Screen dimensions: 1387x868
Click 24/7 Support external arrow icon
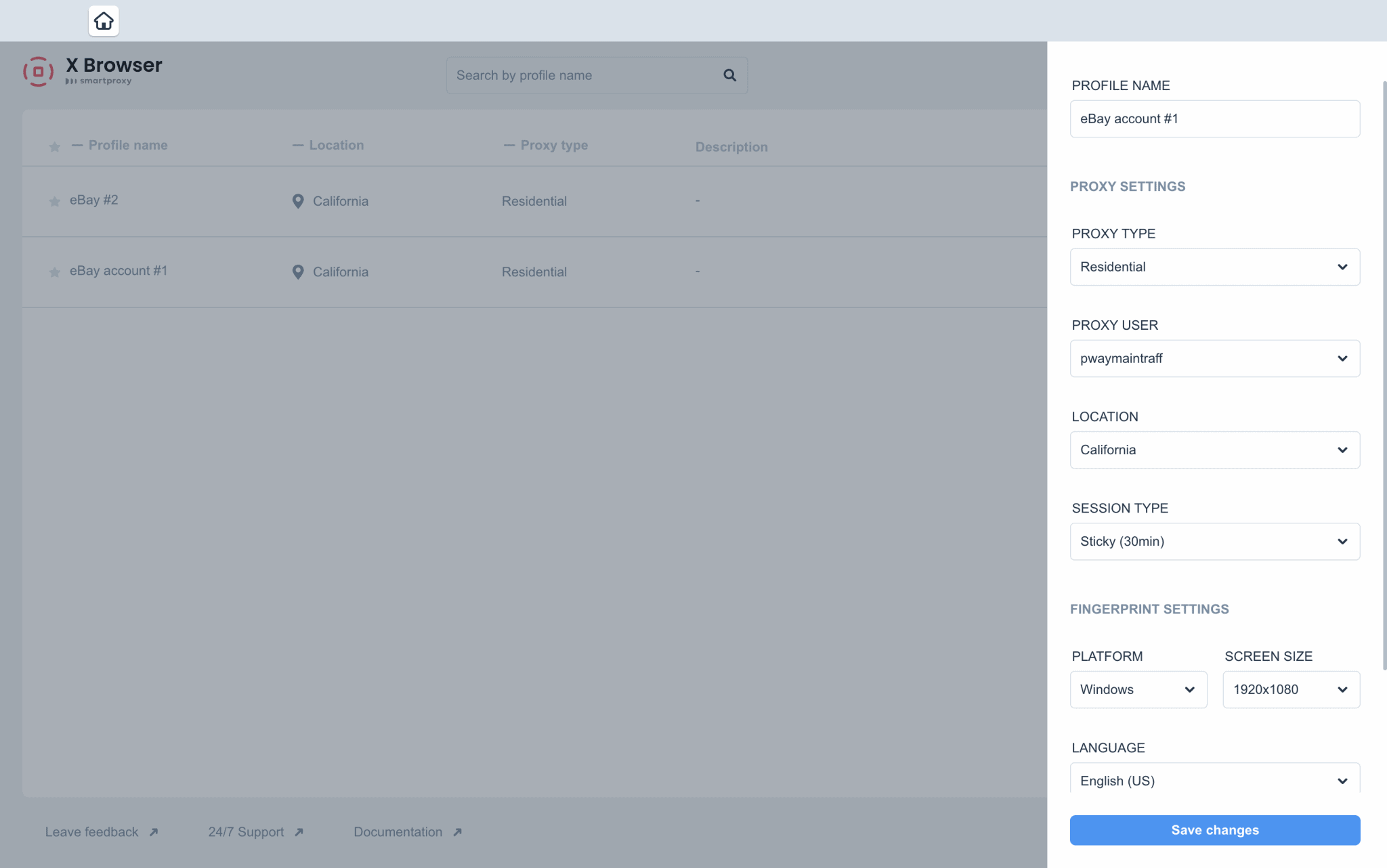click(299, 832)
